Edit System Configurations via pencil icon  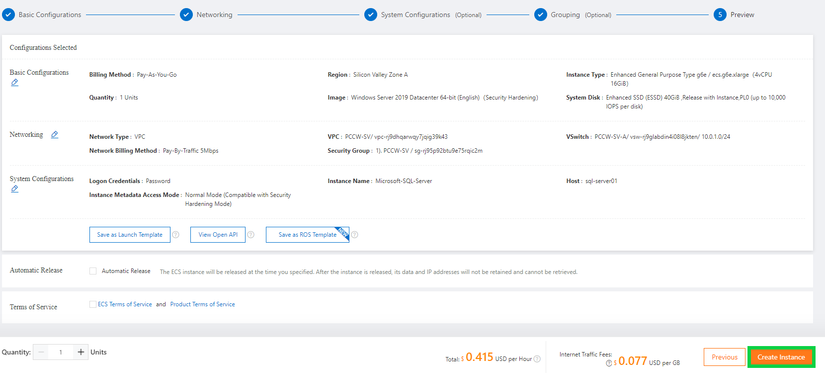point(15,189)
